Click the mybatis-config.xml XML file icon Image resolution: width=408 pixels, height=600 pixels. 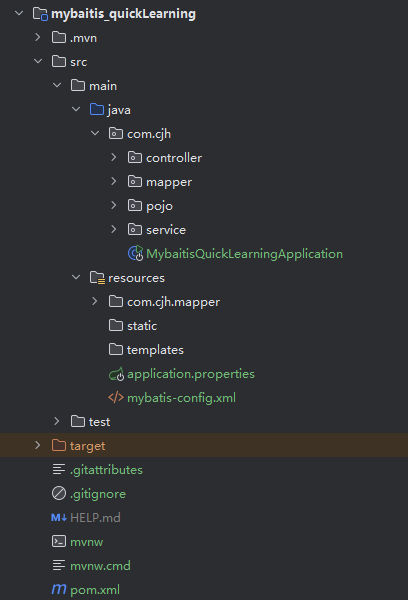point(116,398)
